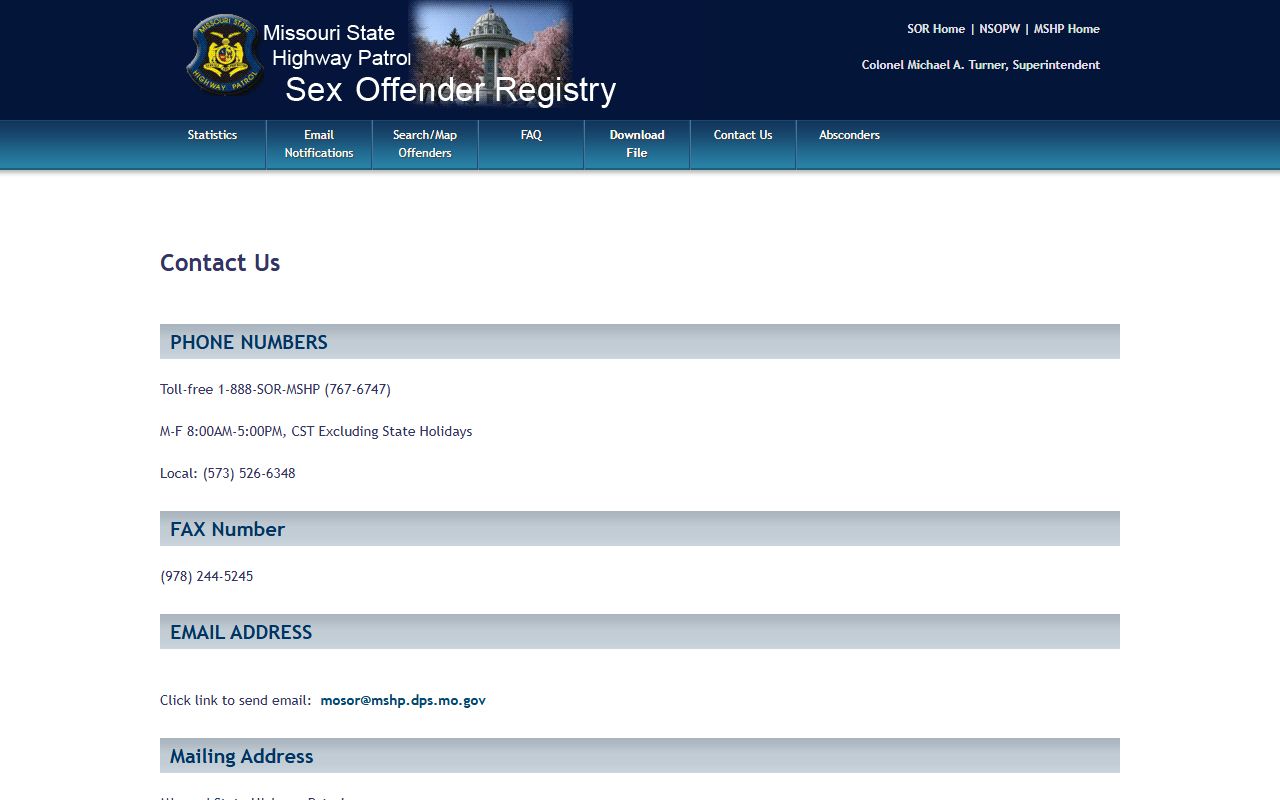Viewport: 1280px width, 800px height.
Task: Open the Statistics menu item
Action: click(x=212, y=135)
